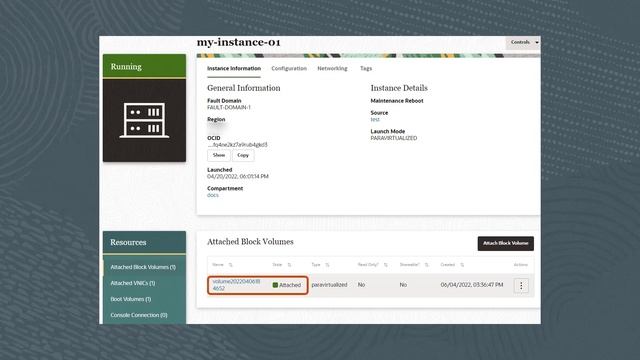Sort by the Type column arrows

(x=327, y=265)
